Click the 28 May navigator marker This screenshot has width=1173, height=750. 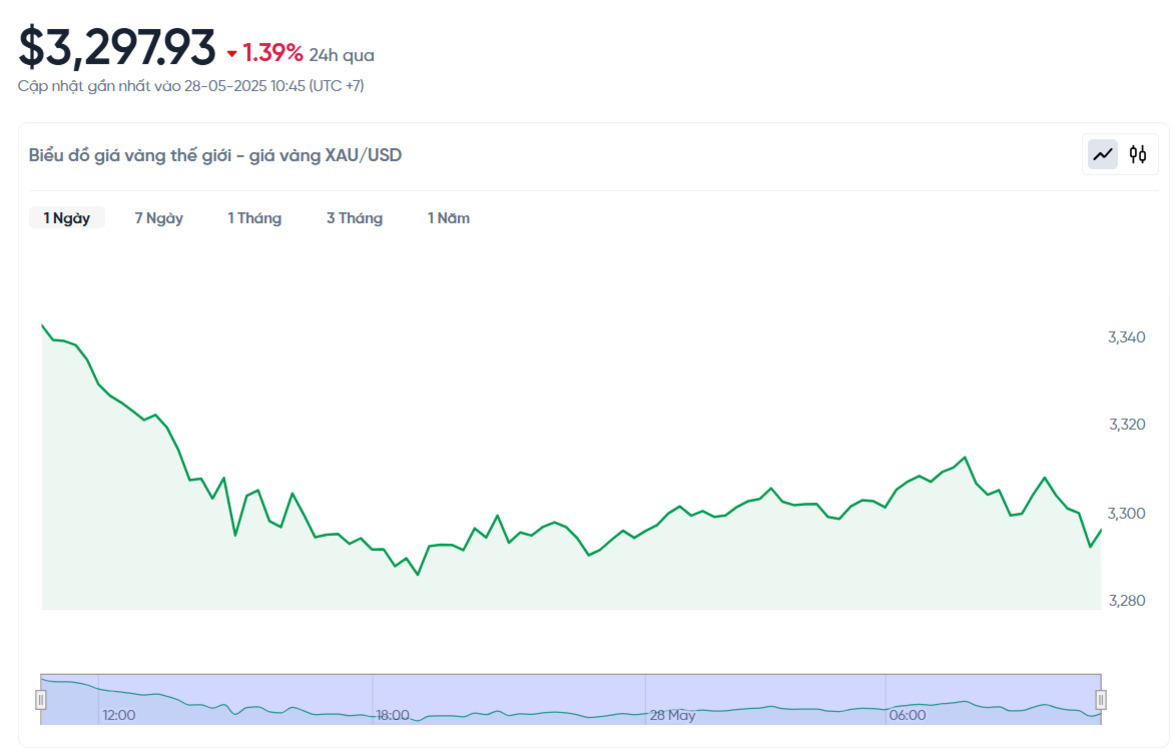[x=672, y=715]
